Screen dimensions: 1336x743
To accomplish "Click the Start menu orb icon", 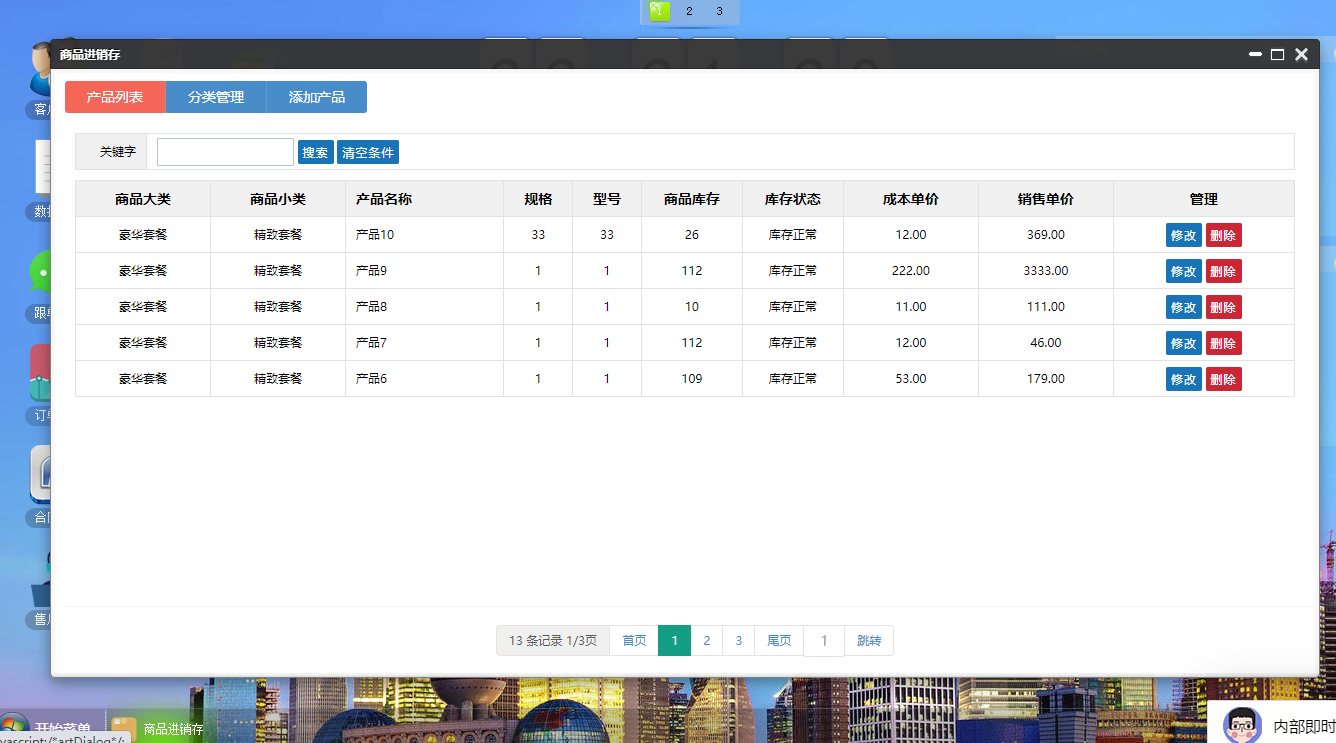I will pos(14,728).
